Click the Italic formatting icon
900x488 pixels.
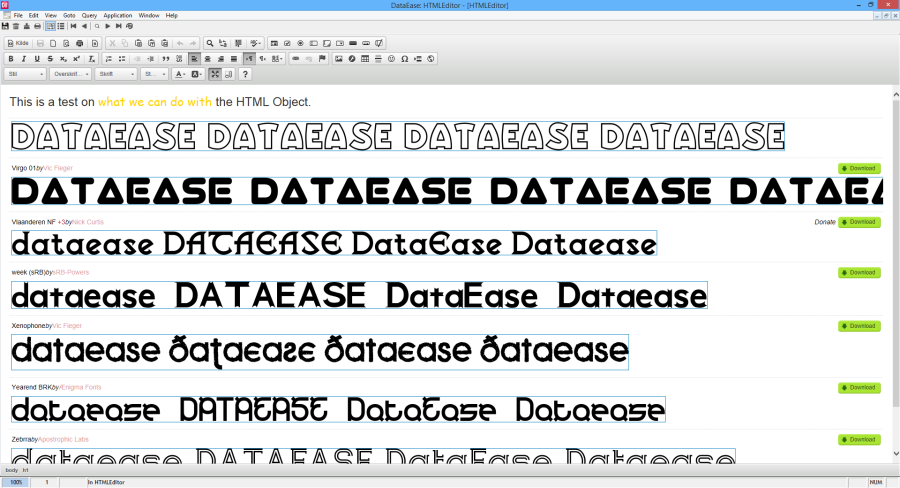tap(24, 59)
